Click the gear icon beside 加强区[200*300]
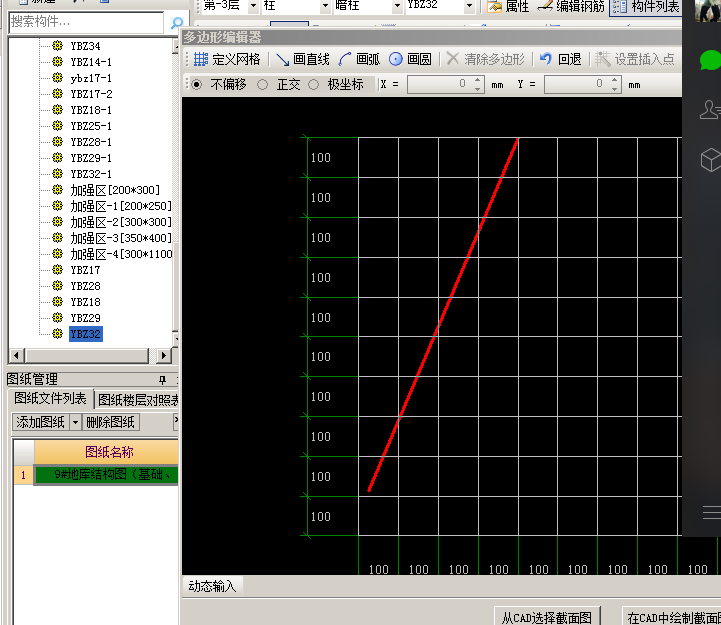This screenshot has height=625, width=721. pyautogui.click(x=57, y=189)
